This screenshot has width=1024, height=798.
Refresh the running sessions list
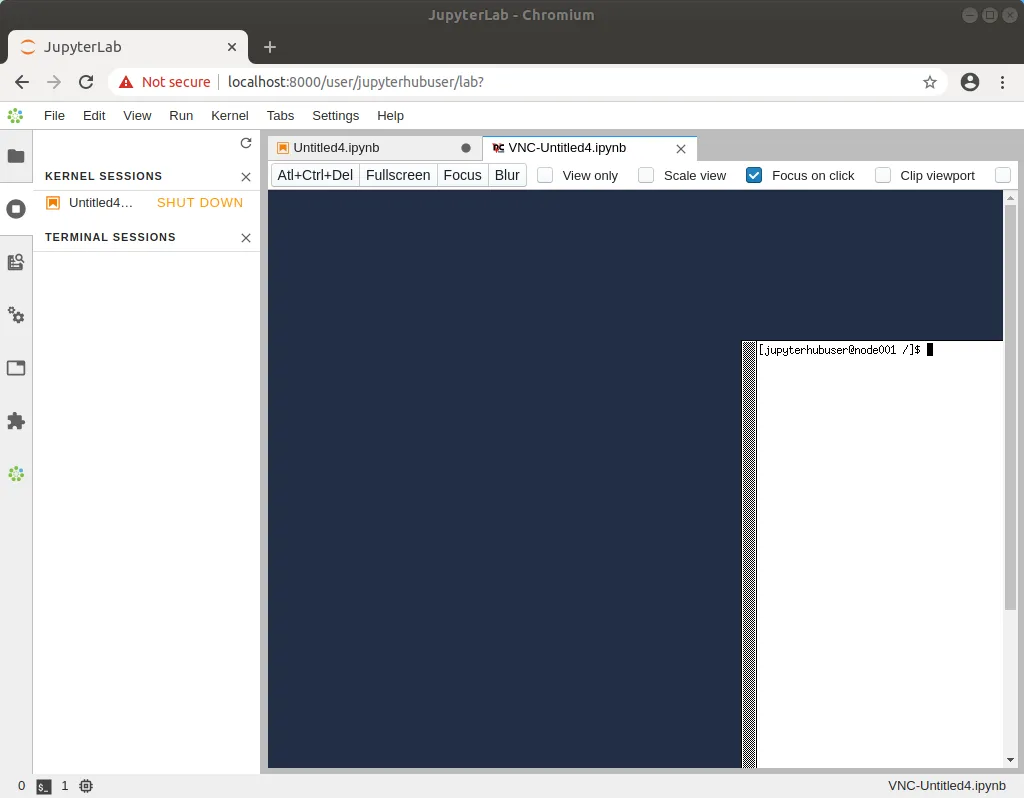[246, 143]
